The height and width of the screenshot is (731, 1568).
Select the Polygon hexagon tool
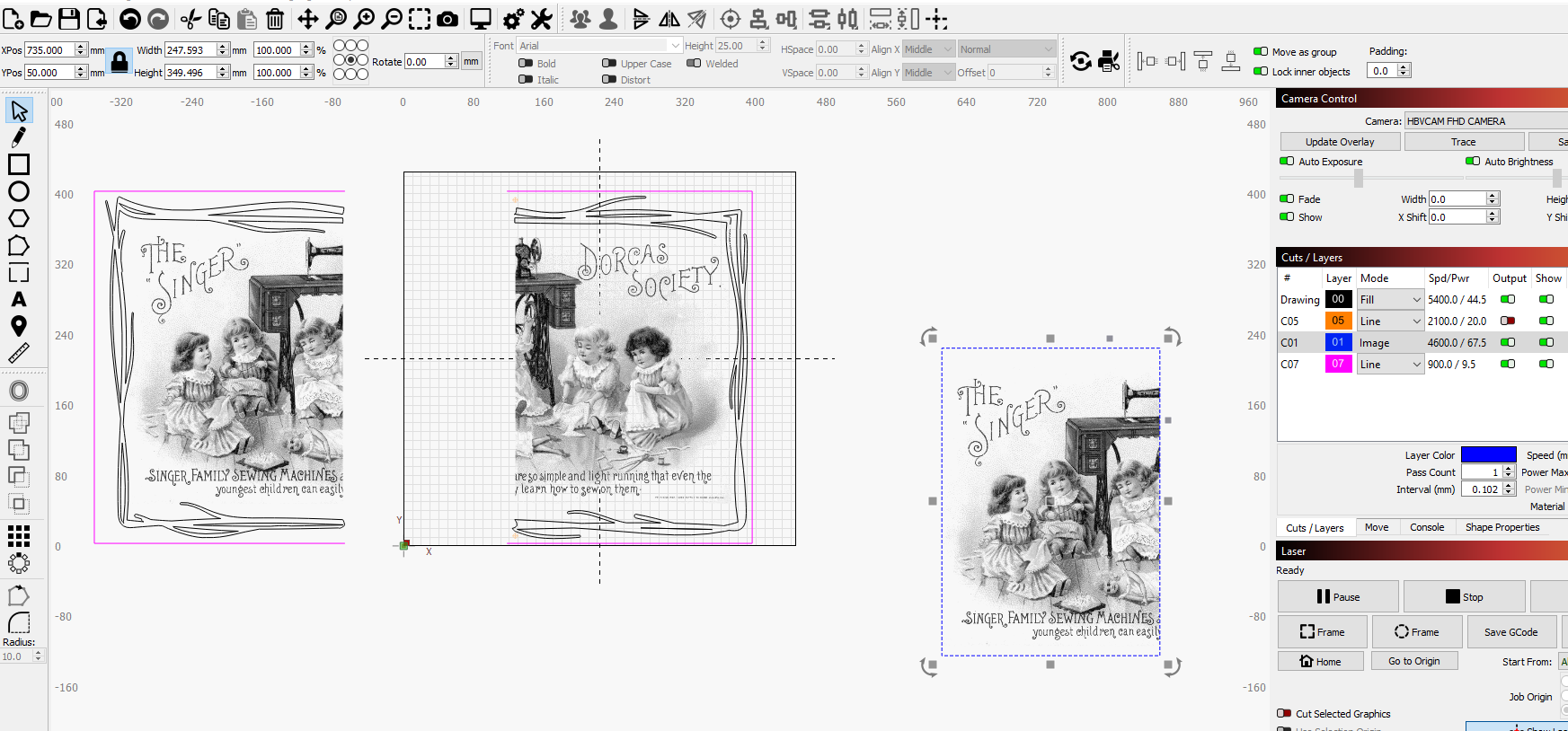[x=19, y=218]
